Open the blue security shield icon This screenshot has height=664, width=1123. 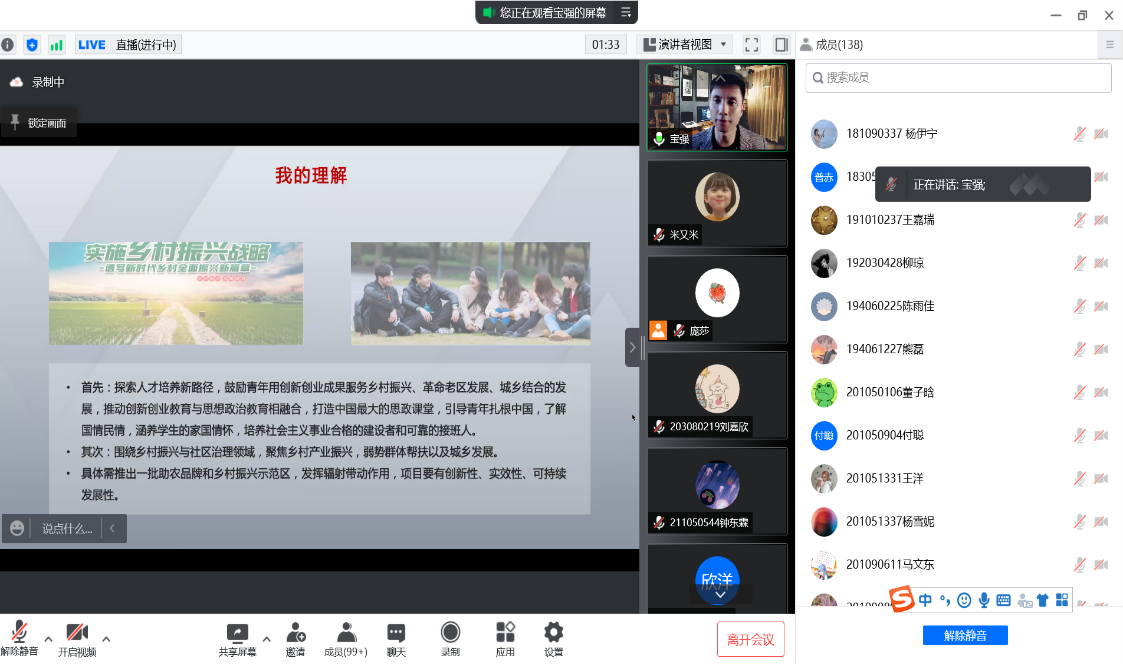(32, 45)
